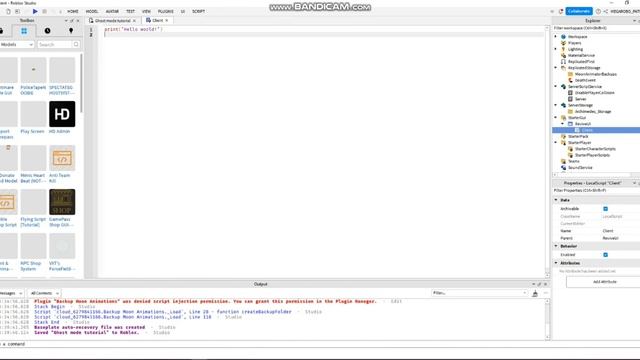Viewport: 640px width, 360px height.
Task: Click the Server script icon in Explorer
Action: coord(571,99)
